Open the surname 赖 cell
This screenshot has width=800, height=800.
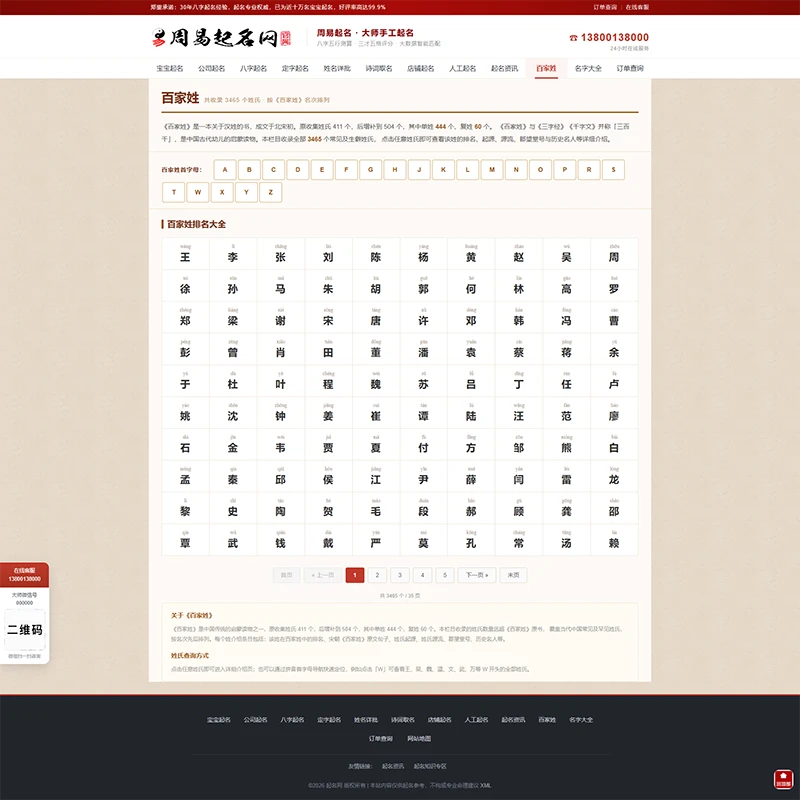coord(614,540)
